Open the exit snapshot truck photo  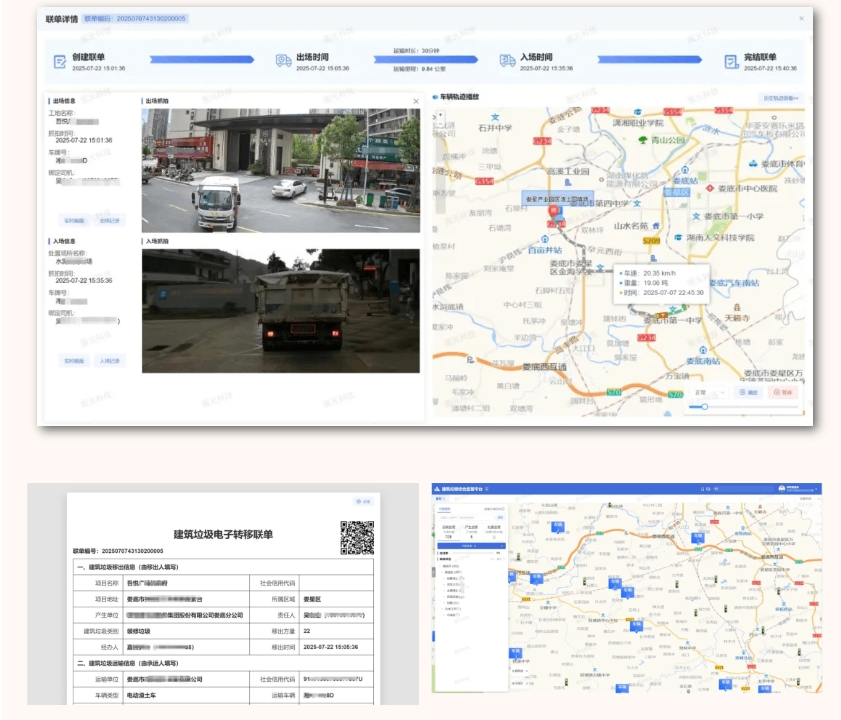pyautogui.click(x=280, y=170)
